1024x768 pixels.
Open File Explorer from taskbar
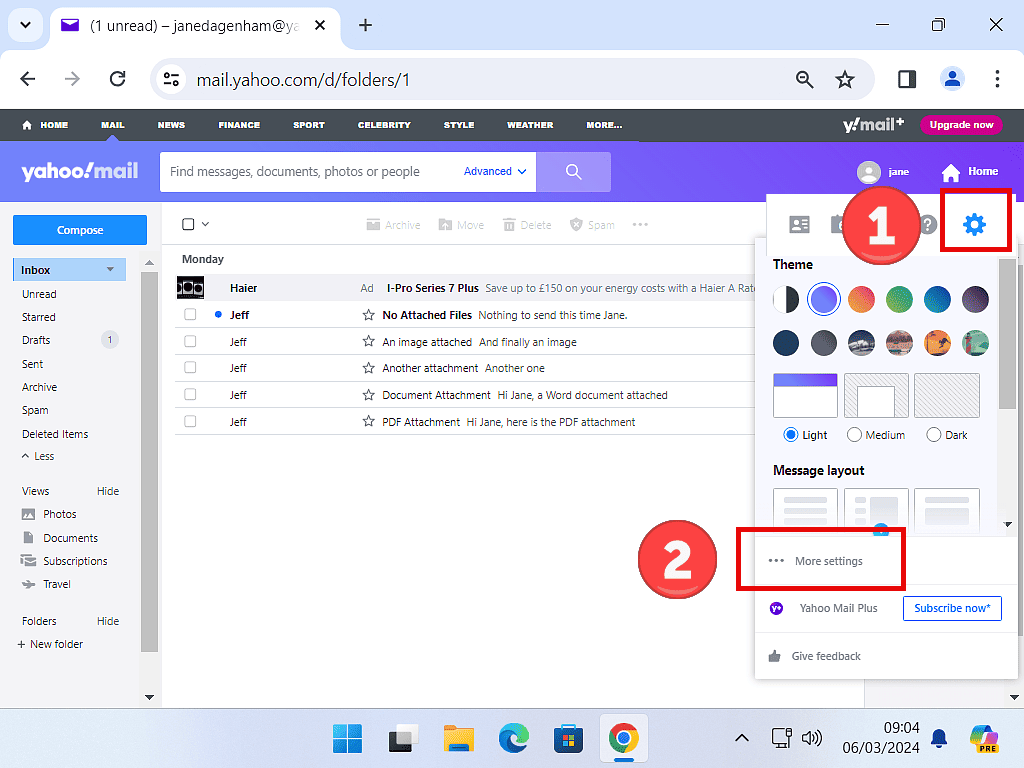[458, 739]
